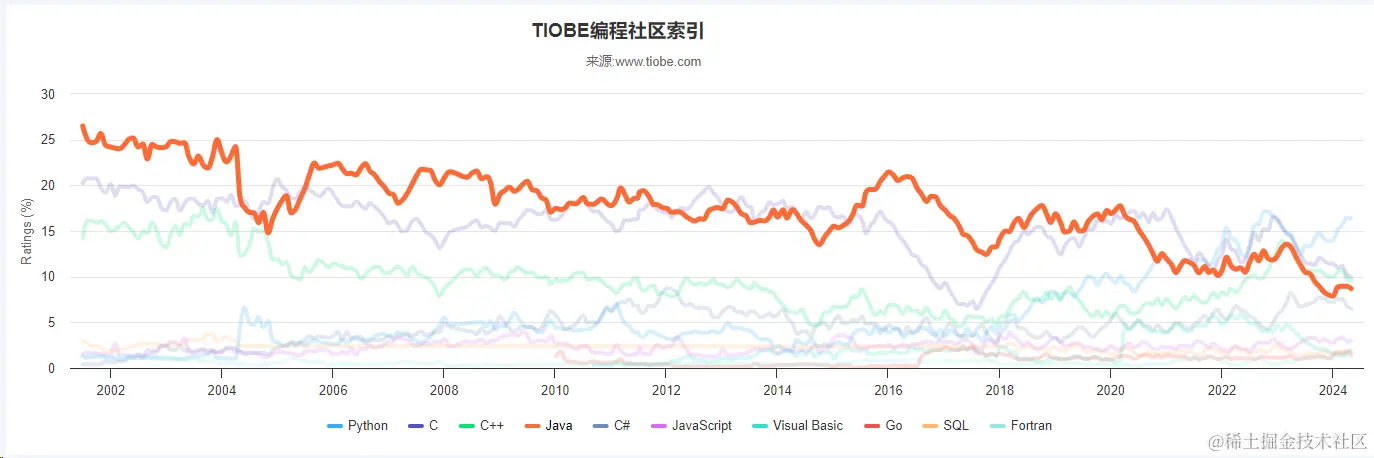Click the Java legend label

click(x=559, y=425)
